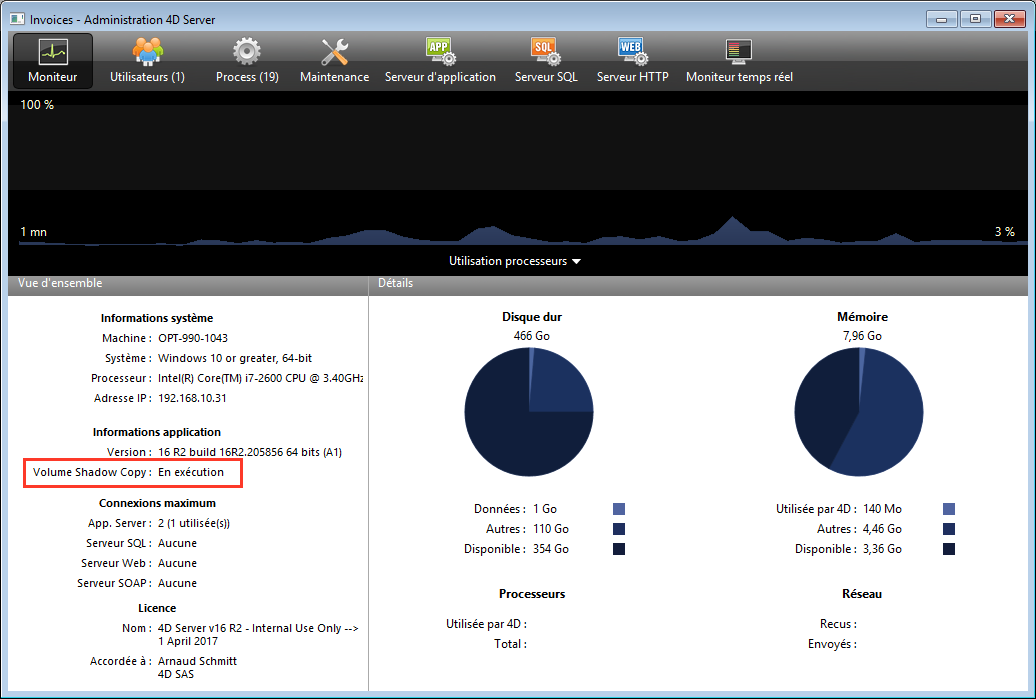Click the app icon in title bar

17,19
